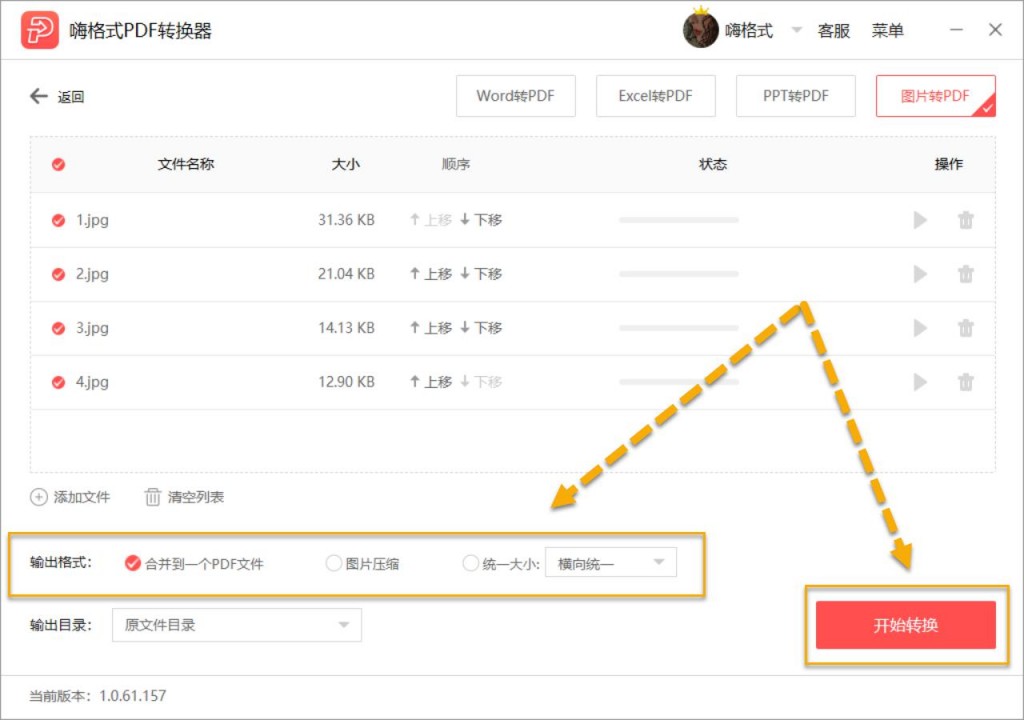Move 3.jpg up with 上移

[431, 328]
